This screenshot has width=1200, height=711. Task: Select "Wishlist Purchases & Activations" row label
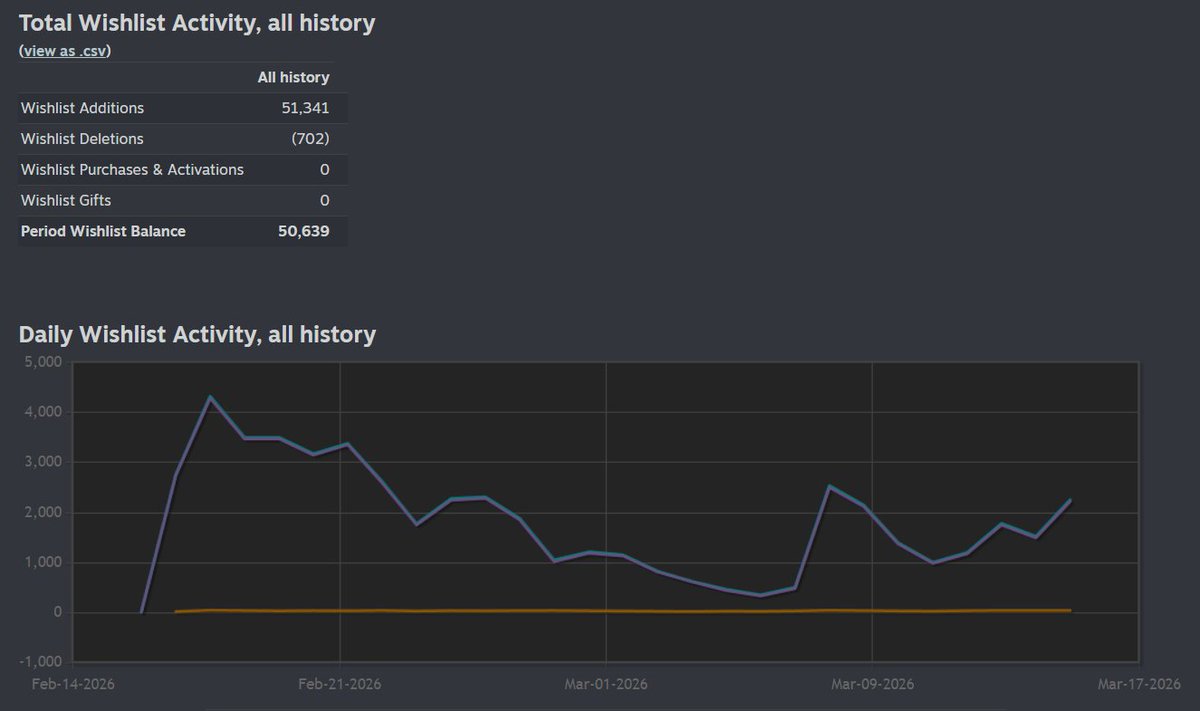tap(132, 170)
